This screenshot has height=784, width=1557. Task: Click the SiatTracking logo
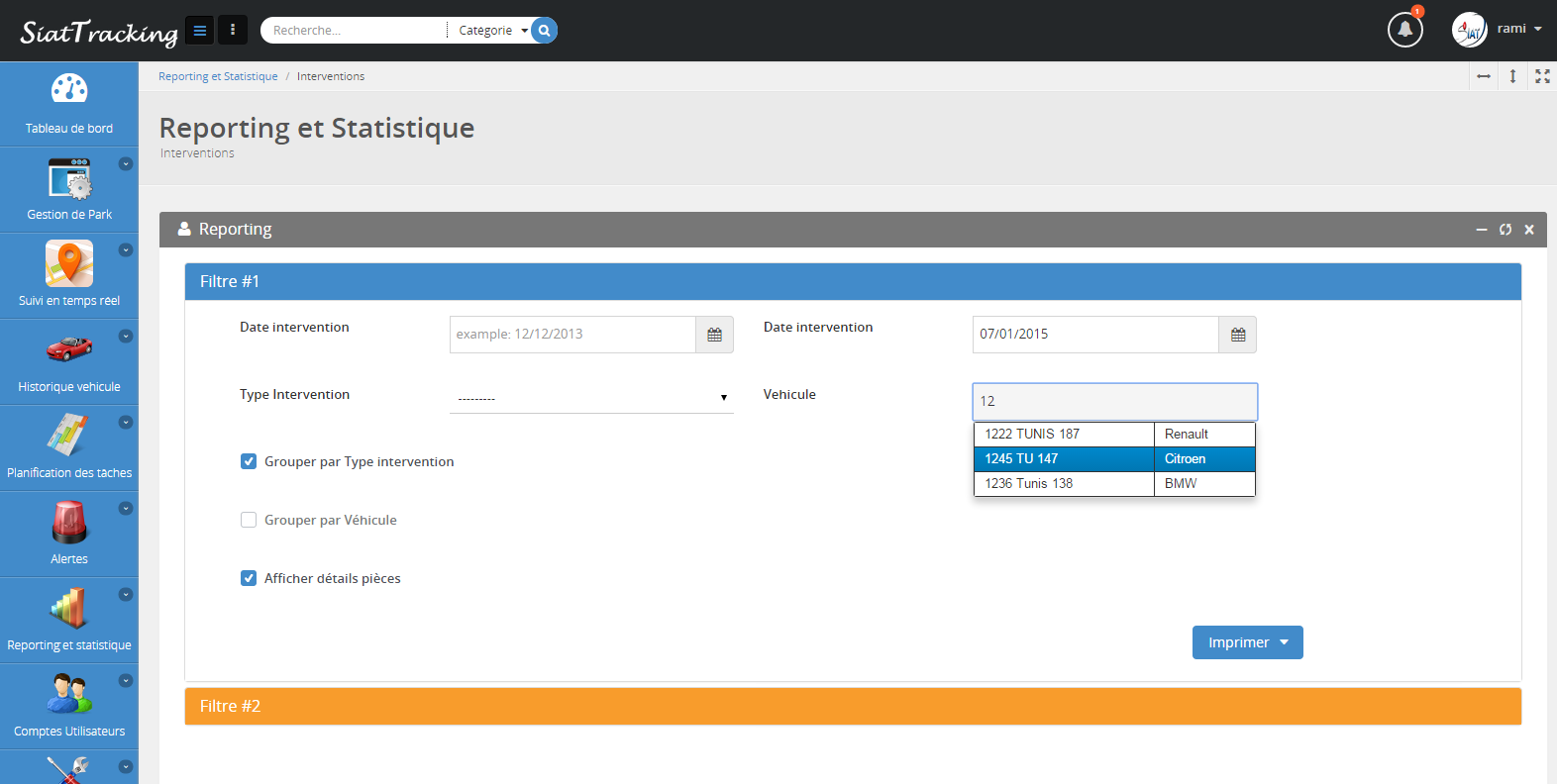click(99, 33)
